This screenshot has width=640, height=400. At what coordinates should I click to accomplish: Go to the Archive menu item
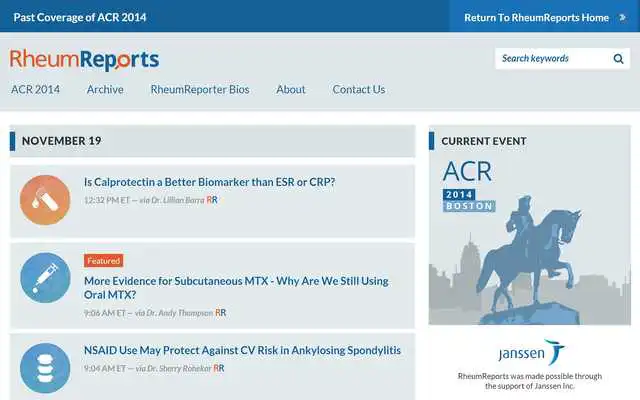pyautogui.click(x=105, y=89)
